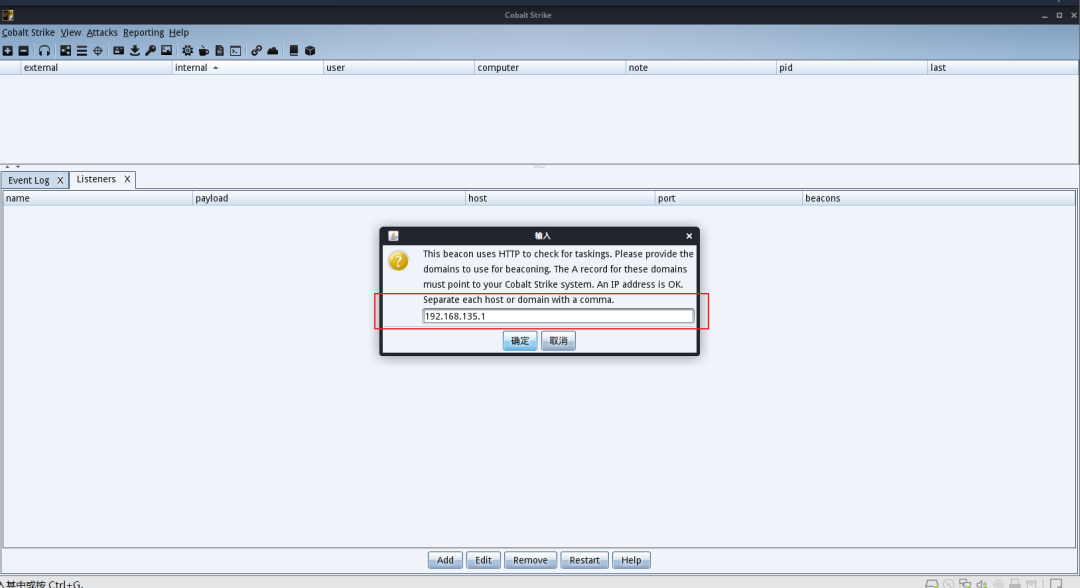
Task: Click the cube About icon in toolbar
Action: coord(310,51)
